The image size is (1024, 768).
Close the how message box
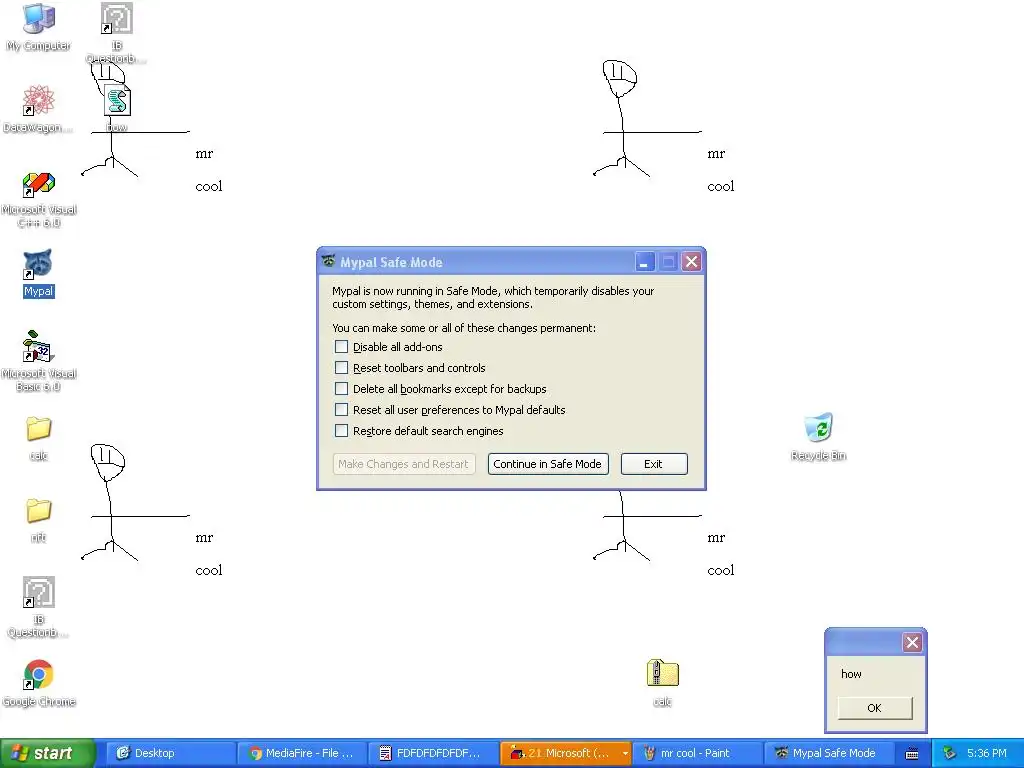(912, 643)
